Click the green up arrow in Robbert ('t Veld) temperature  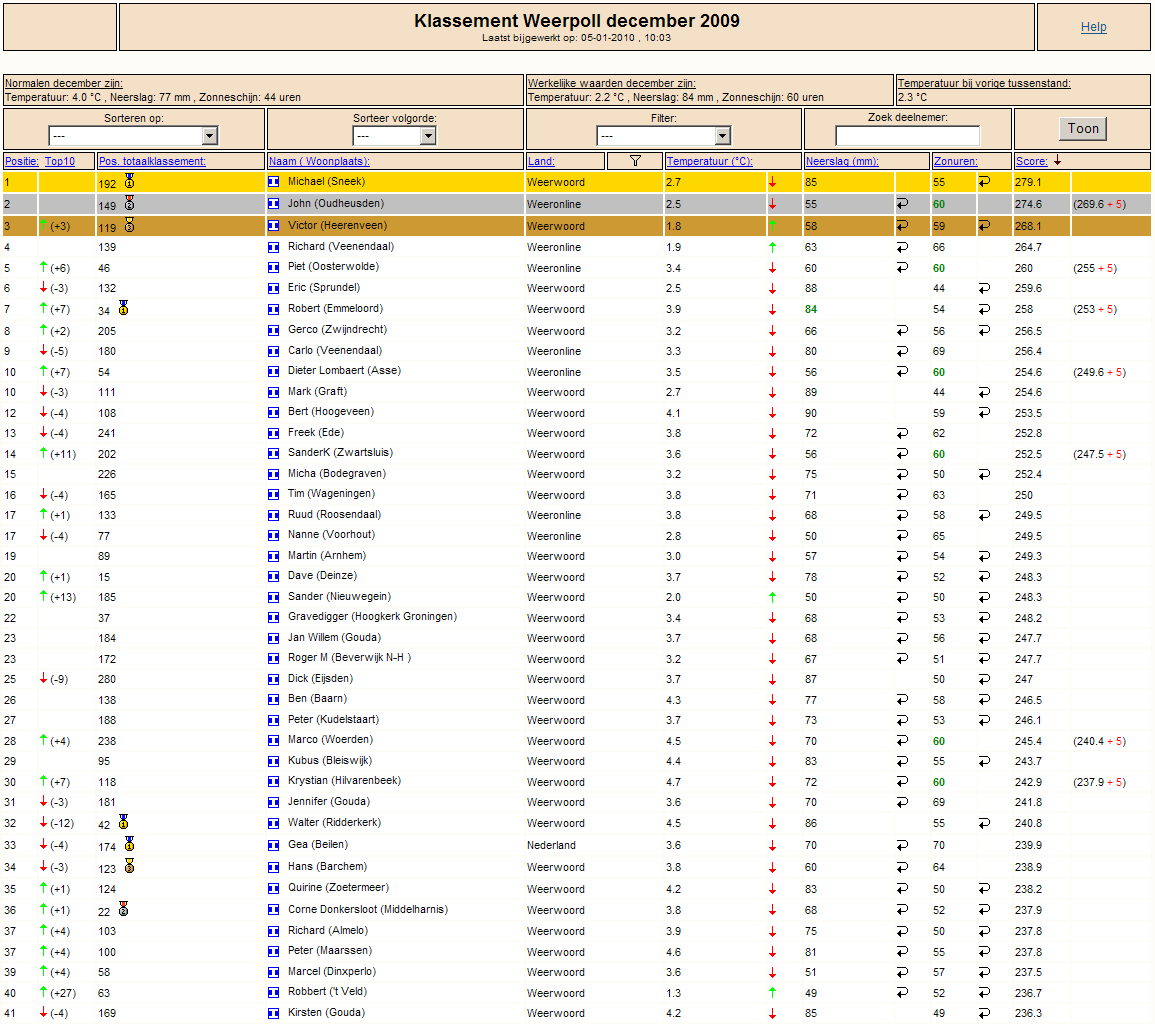click(772, 993)
